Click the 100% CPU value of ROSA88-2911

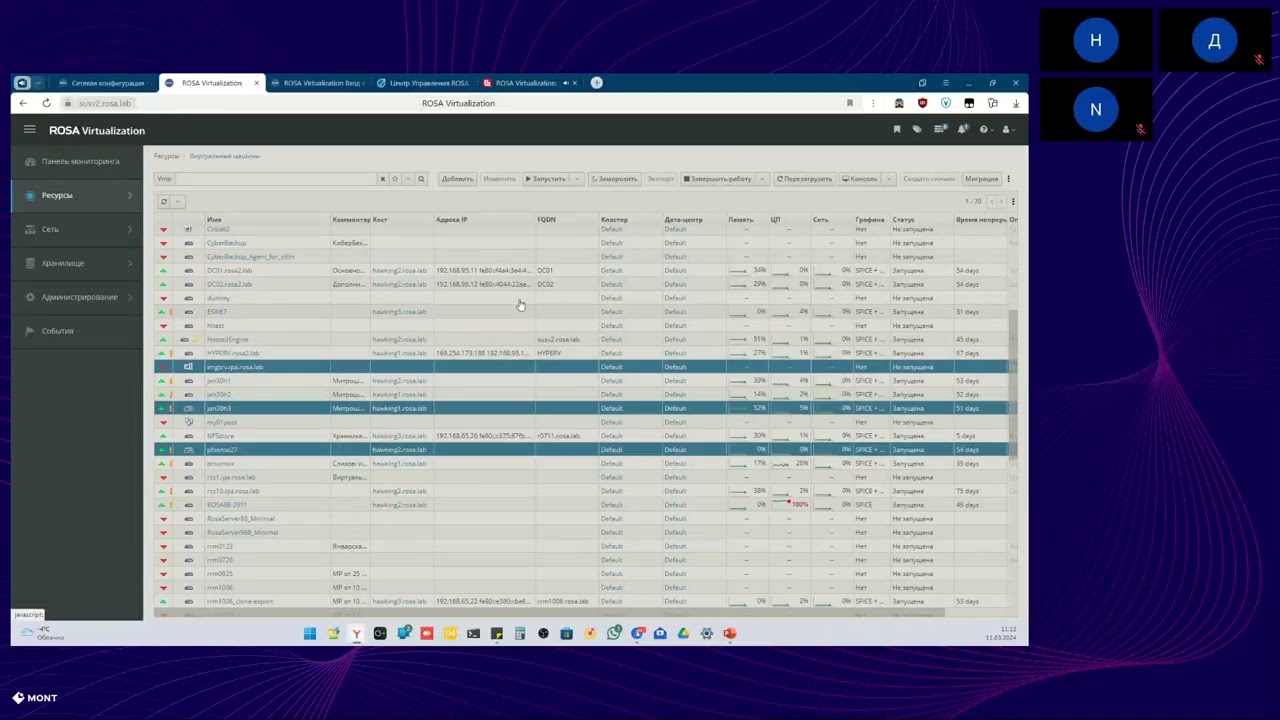(799, 505)
